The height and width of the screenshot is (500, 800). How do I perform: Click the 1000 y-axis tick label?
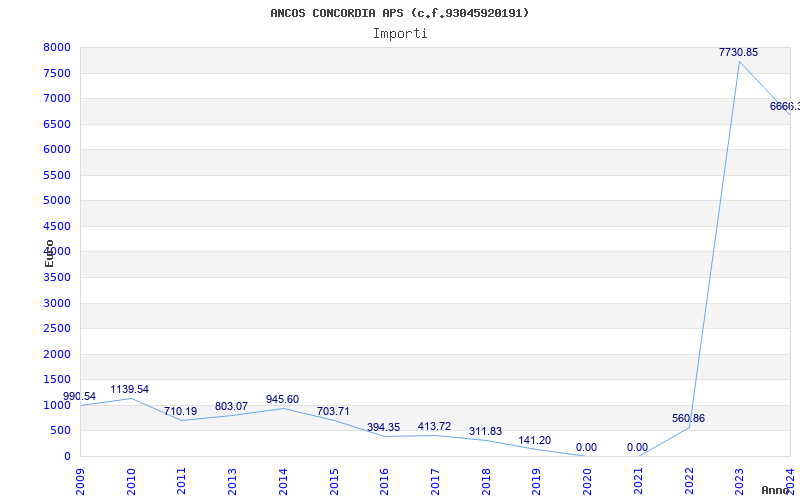pyautogui.click(x=57, y=405)
